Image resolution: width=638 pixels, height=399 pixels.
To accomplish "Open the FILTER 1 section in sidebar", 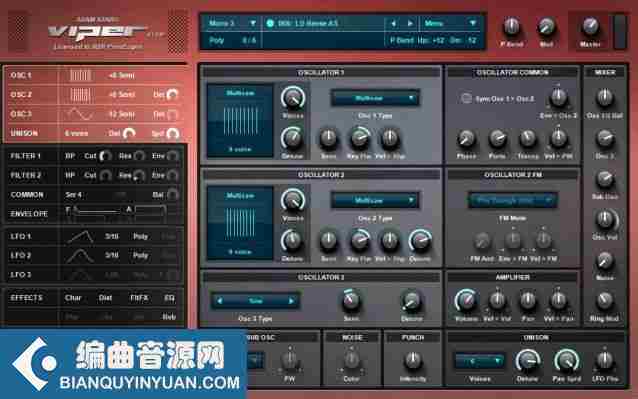I will tap(94, 156).
